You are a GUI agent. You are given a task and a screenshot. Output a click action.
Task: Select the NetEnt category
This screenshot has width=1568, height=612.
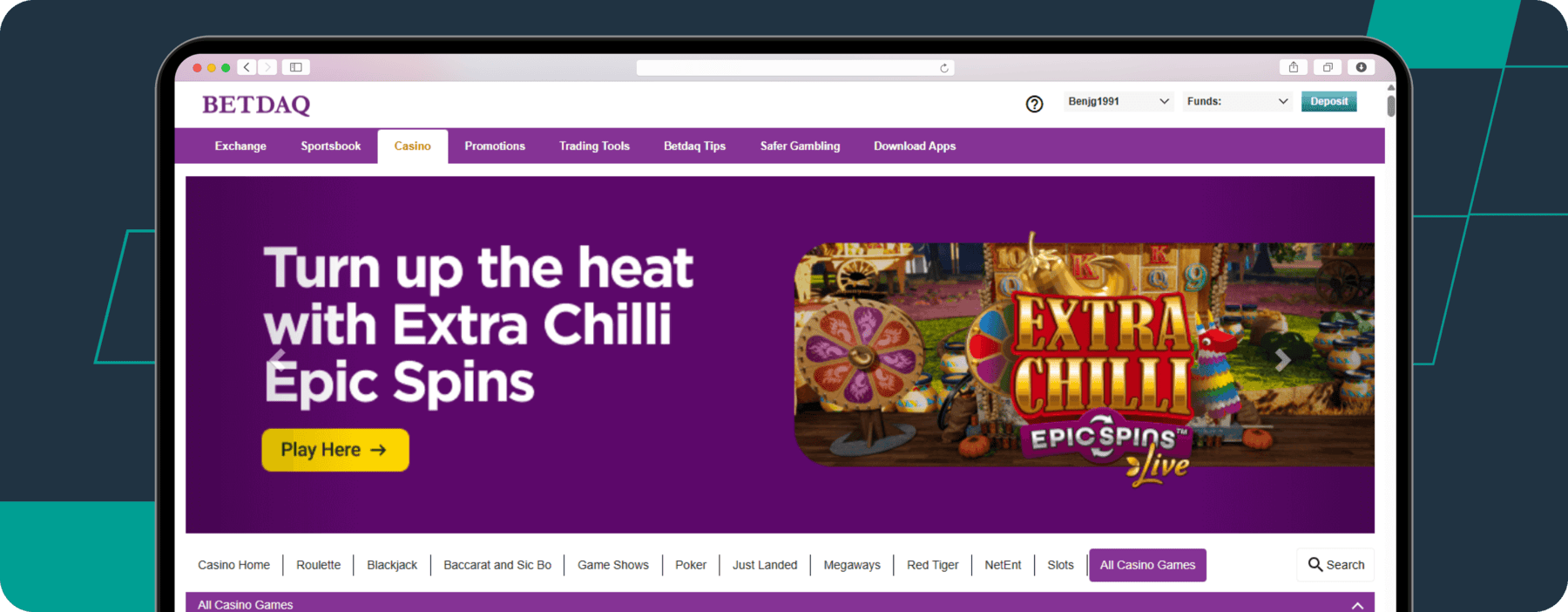pyautogui.click(x=1003, y=565)
